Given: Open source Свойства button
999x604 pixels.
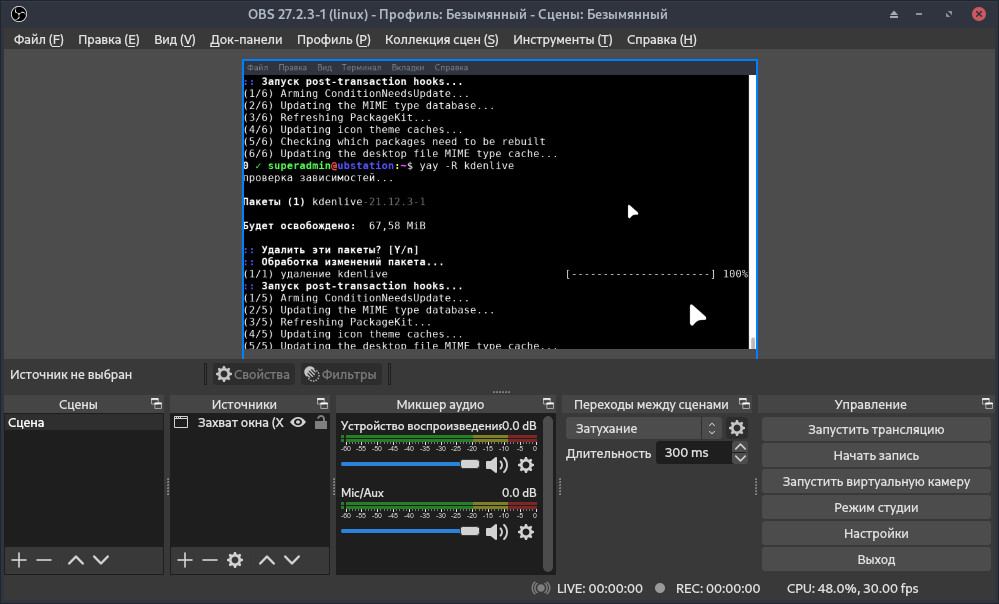Looking at the screenshot, I should click(x=253, y=375).
